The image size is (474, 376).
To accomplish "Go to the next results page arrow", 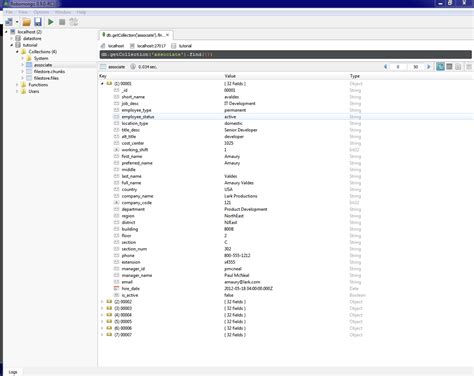I will point(429,67).
